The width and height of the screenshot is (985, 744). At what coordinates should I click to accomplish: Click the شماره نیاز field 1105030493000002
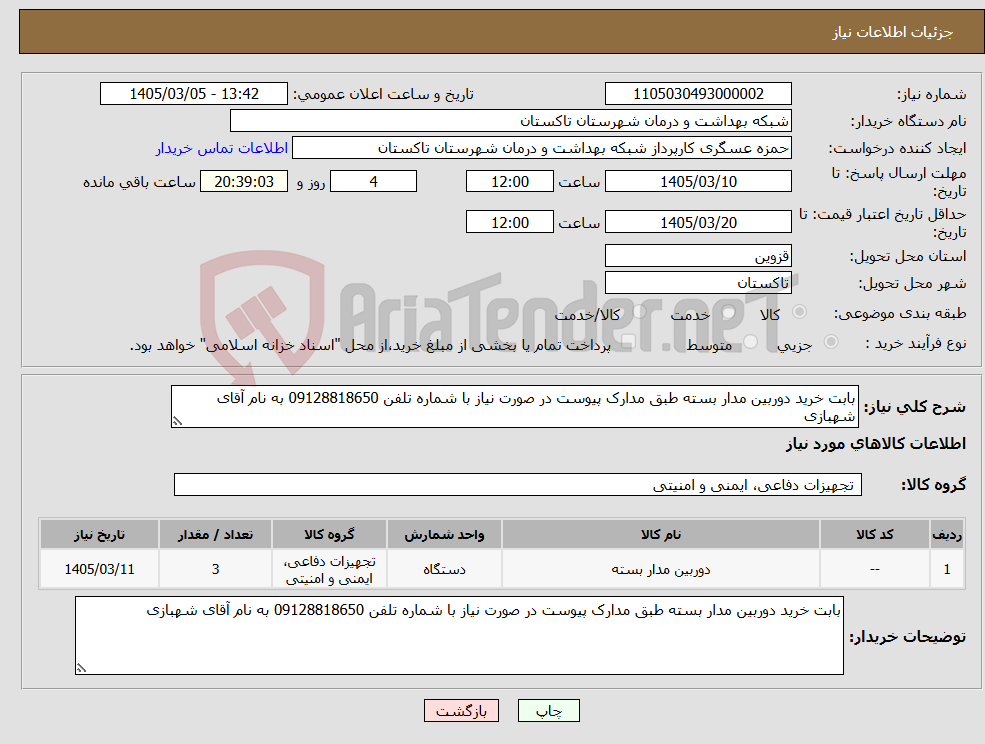tap(698, 94)
